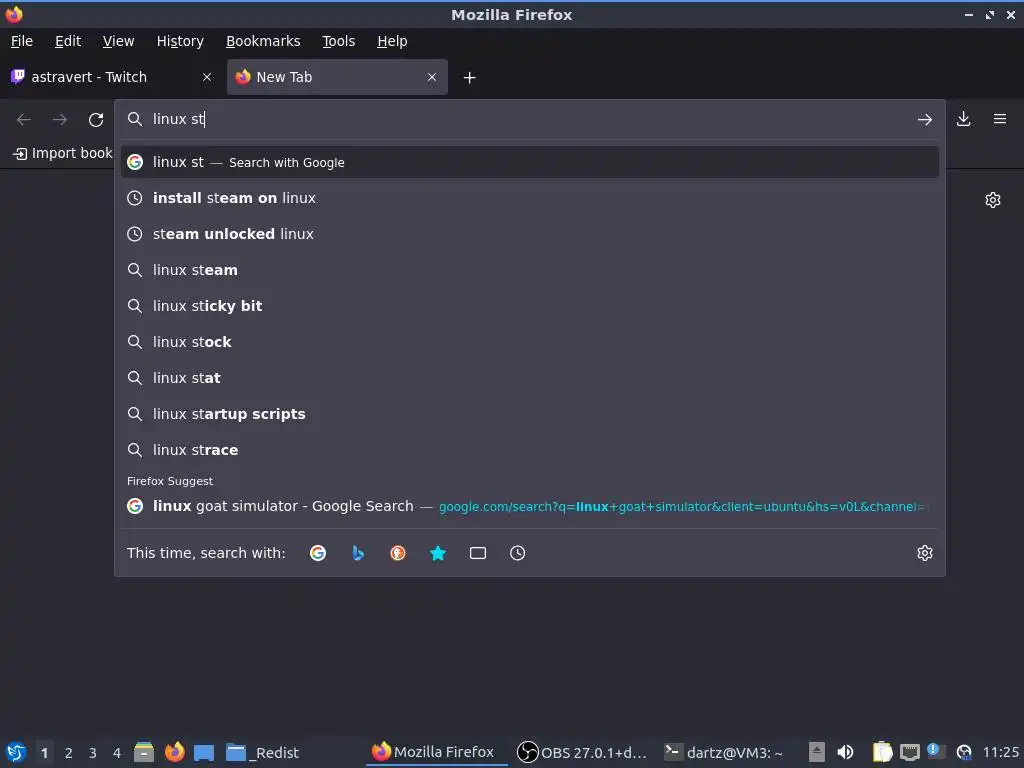
Task: Select suggestion linux startup scripts
Action: click(530, 413)
